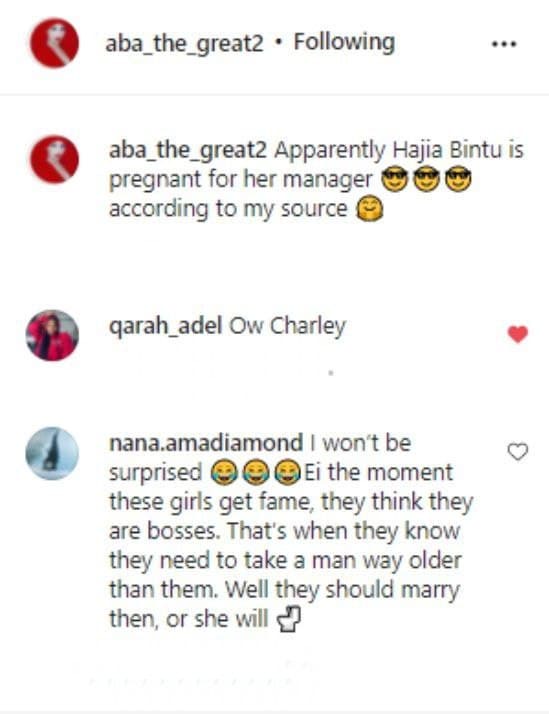Click the middle laughing emoji in comment
The width and height of the screenshot is (549, 714).
pos(255,473)
